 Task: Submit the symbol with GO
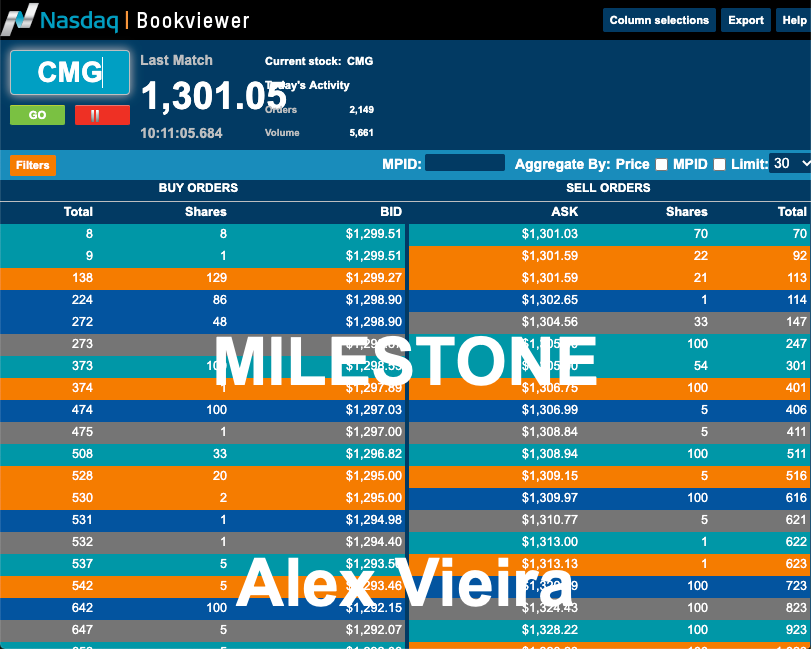[x=37, y=115]
